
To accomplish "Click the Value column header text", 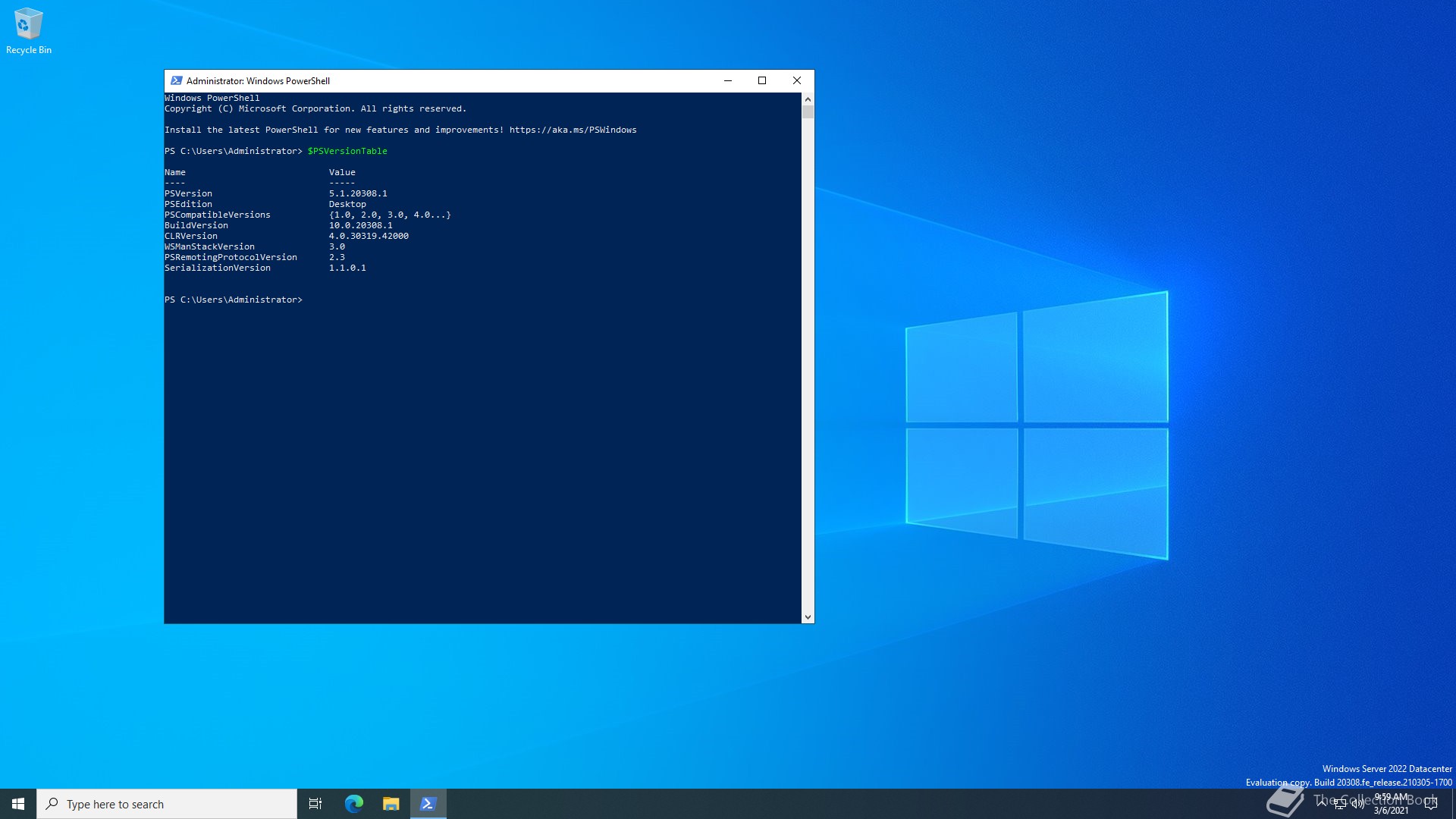I will (342, 172).
